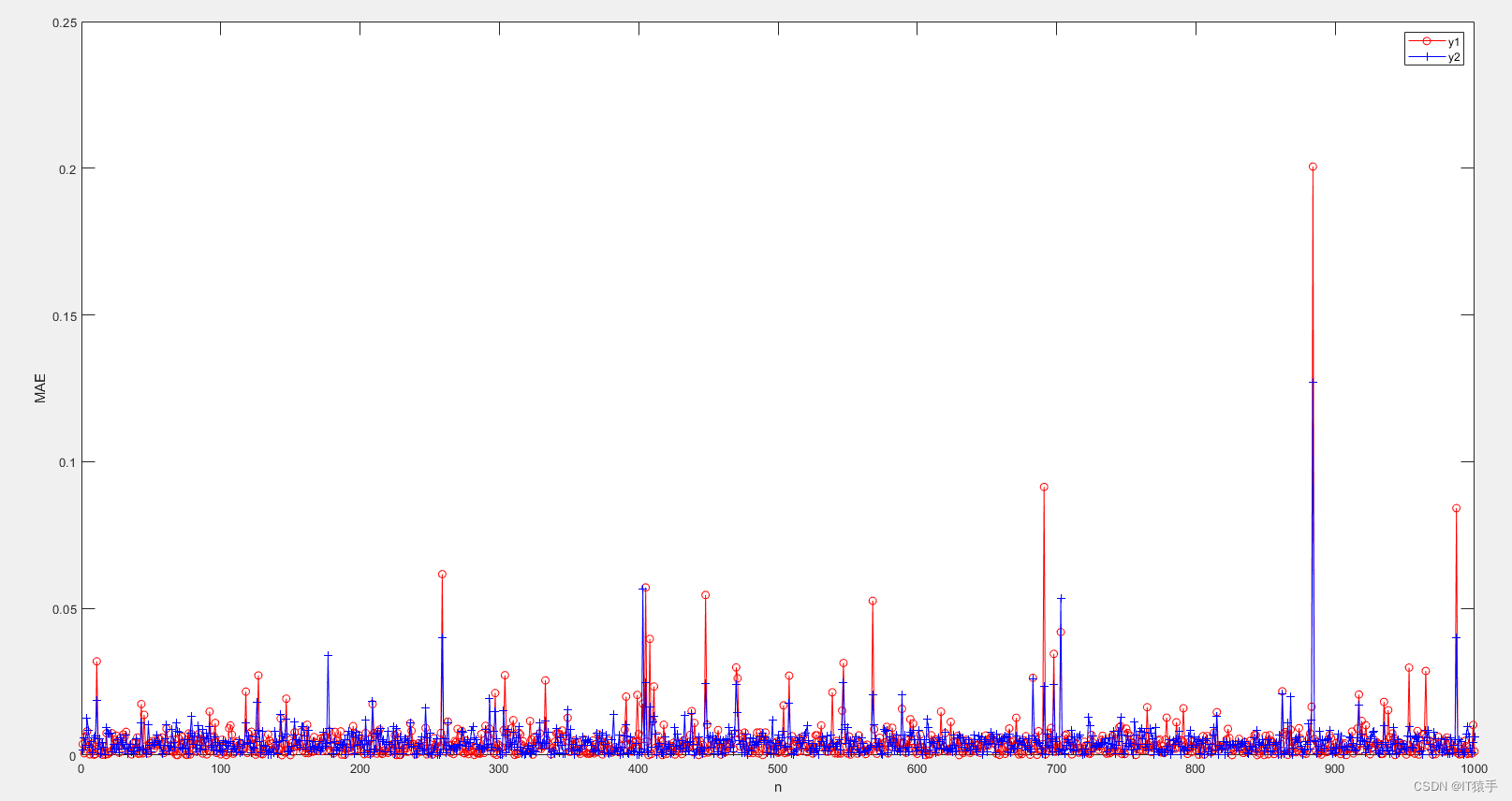Image resolution: width=1512 pixels, height=801 pixels.
Task: Select red y1 peak near 0.052 at n≈568
Action: point(873,601)
